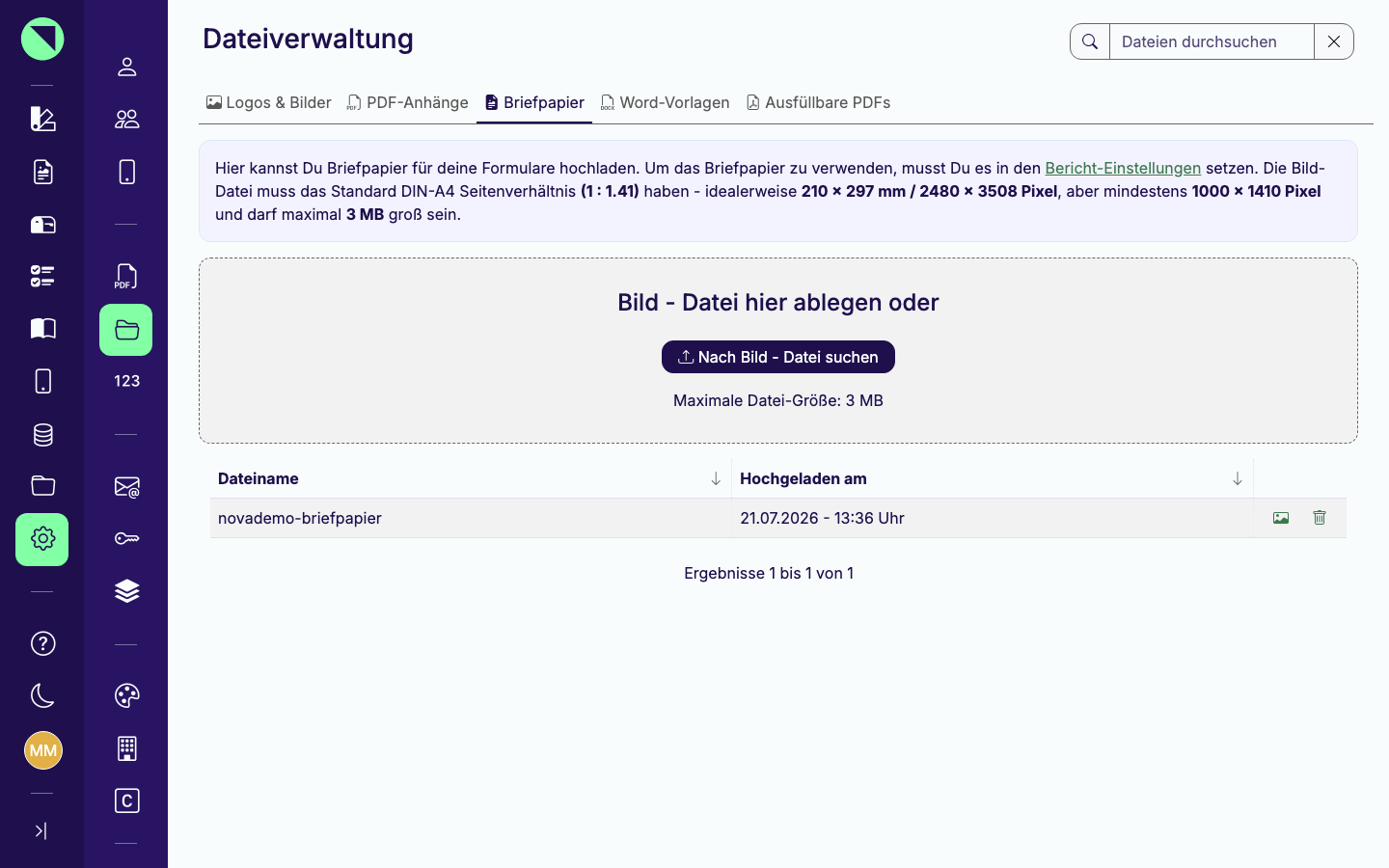This screenshot has height=868, width=1389.
Task: Toggle dark mode with the moon icon
Action: [x=42, y=695]
